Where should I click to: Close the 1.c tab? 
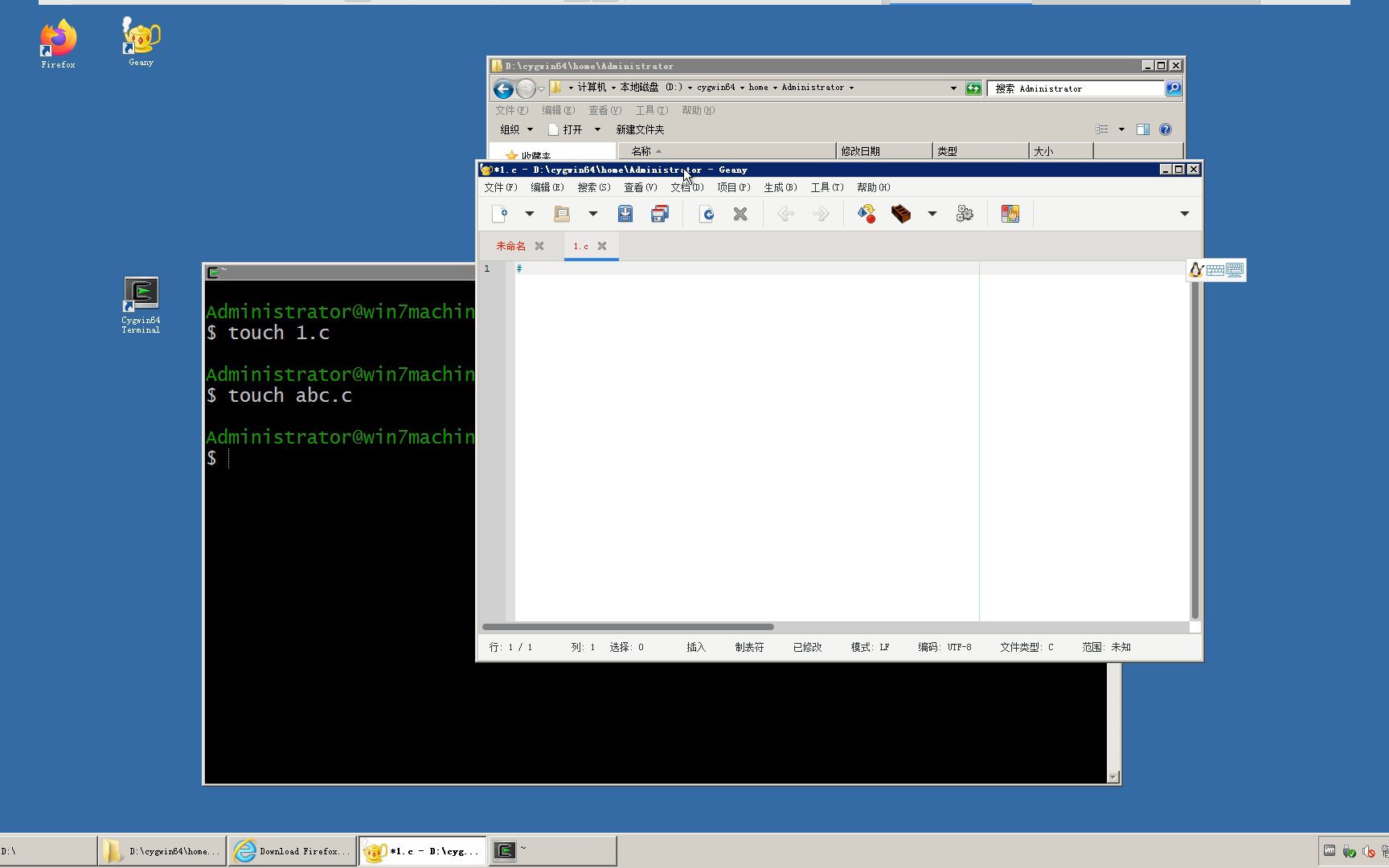[x=602, y=246]
